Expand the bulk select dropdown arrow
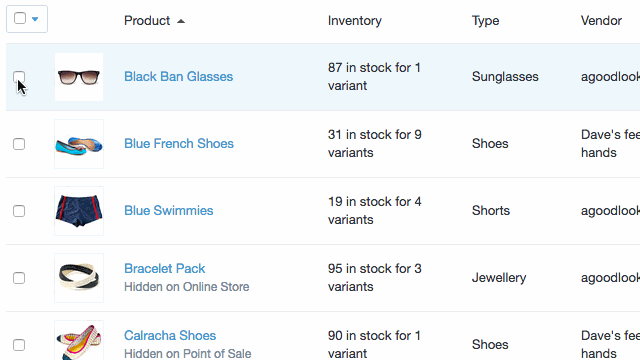640x360 pixels. click(x=35, y=19)
